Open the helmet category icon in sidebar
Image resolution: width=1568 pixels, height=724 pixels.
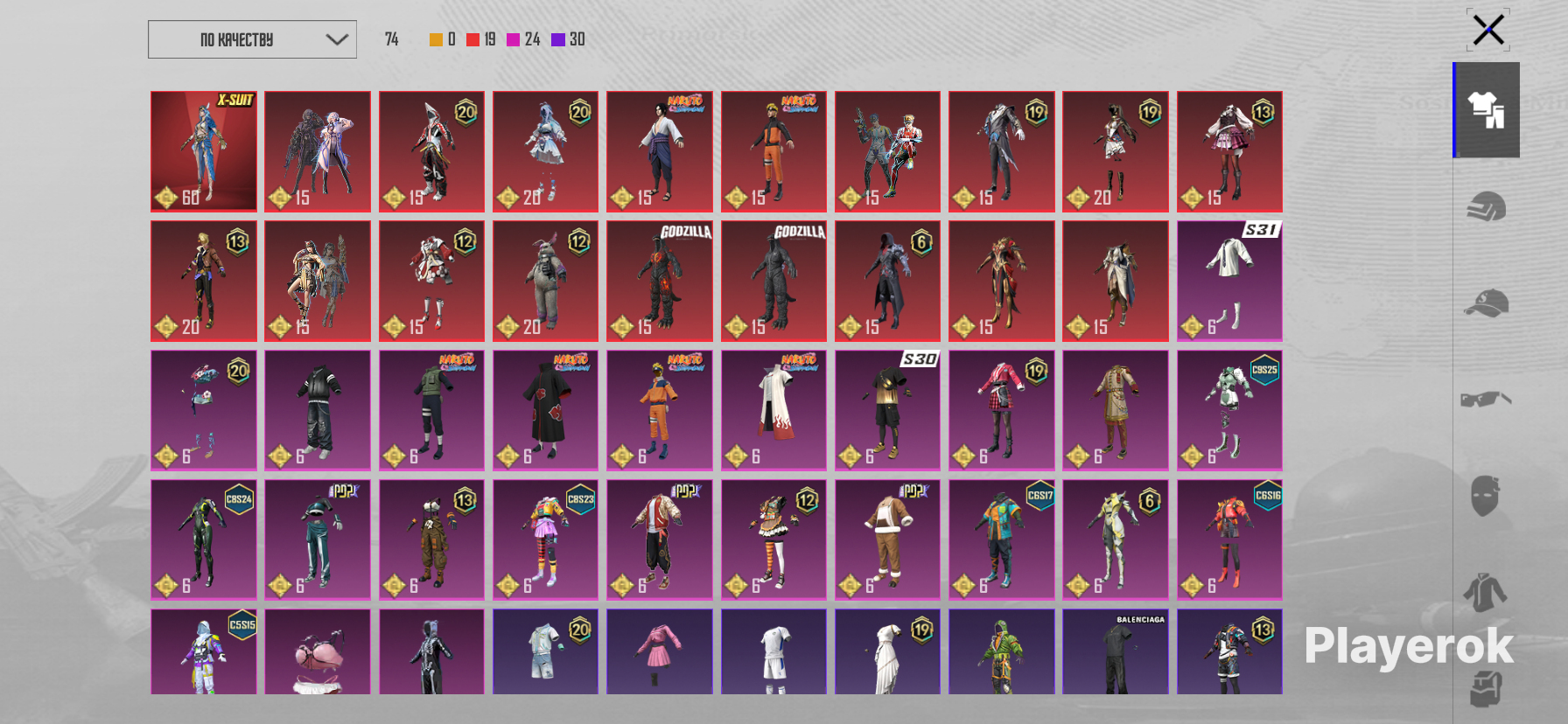tap(1487, 207)
